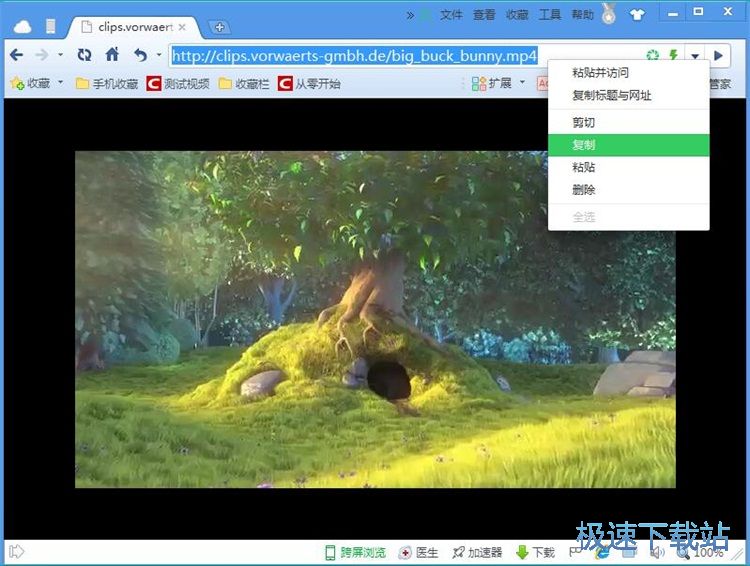Viewport: 750px width, 566px height.
Task: Click the 扩展 extensions button
Action: tap(491, 83)
